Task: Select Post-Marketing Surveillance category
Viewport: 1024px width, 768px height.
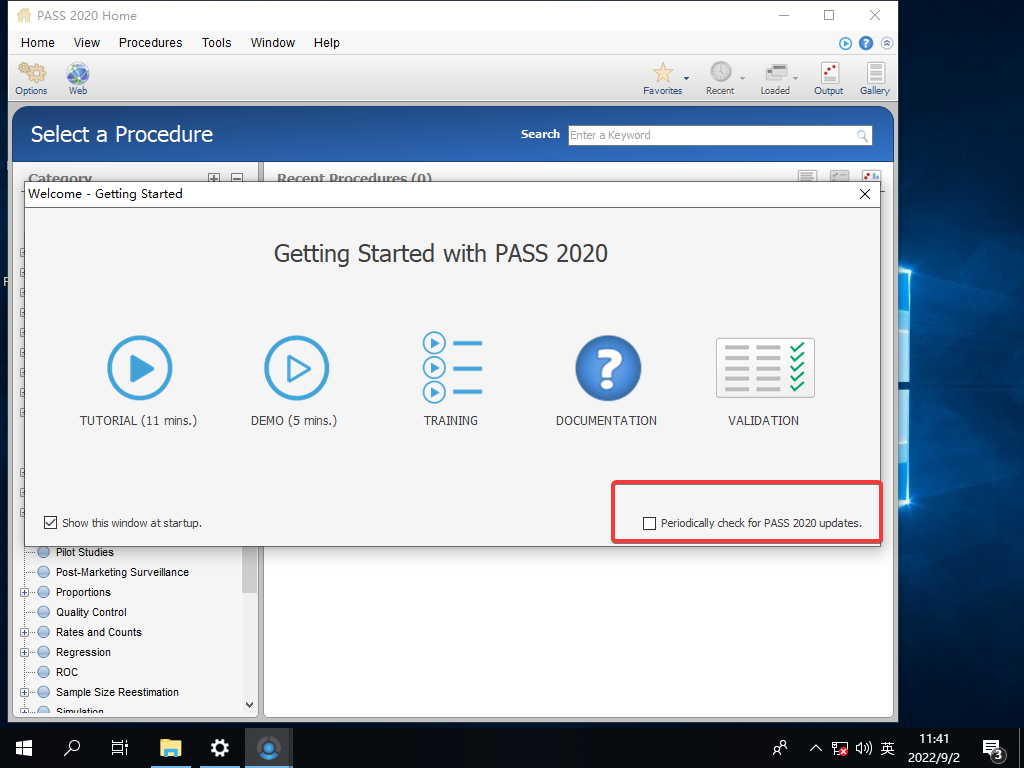Action: [123, 572]
